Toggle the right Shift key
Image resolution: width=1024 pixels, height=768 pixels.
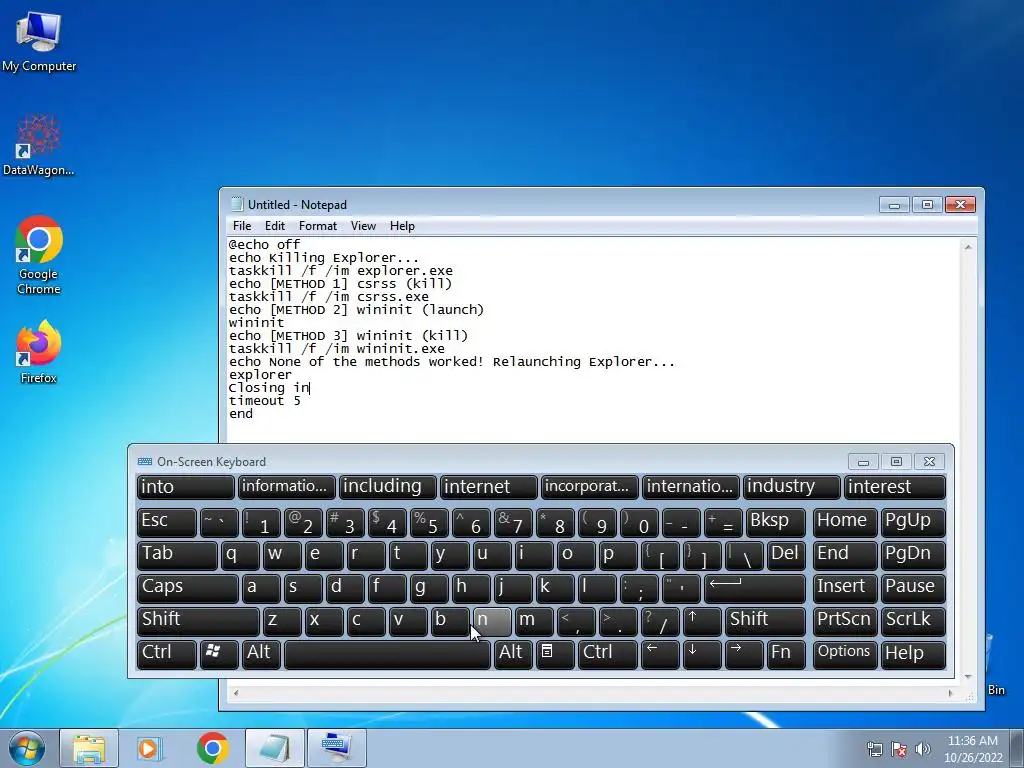click(x=765, y=621)
